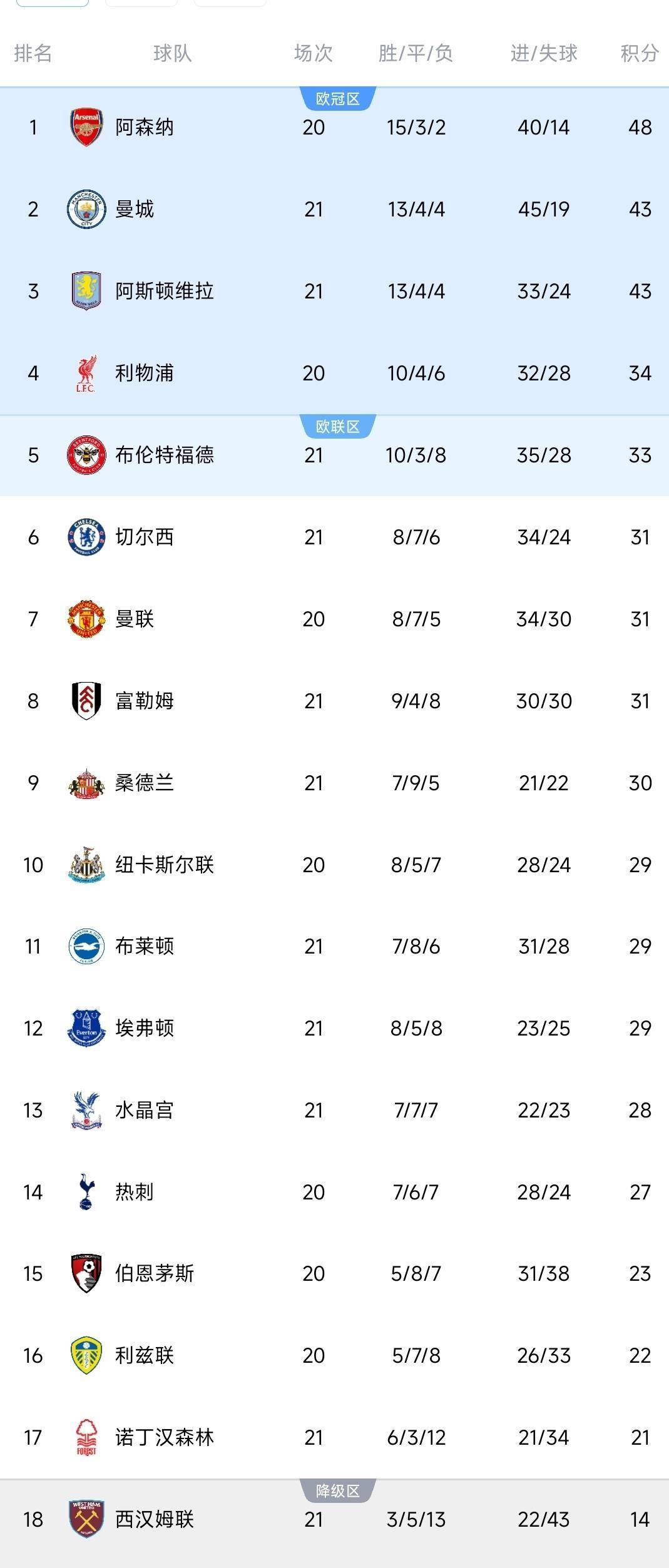Tap the Manchester City crest icon
Image resolution: width=669 pixels, height=1568 pixels.
(86, 209)
